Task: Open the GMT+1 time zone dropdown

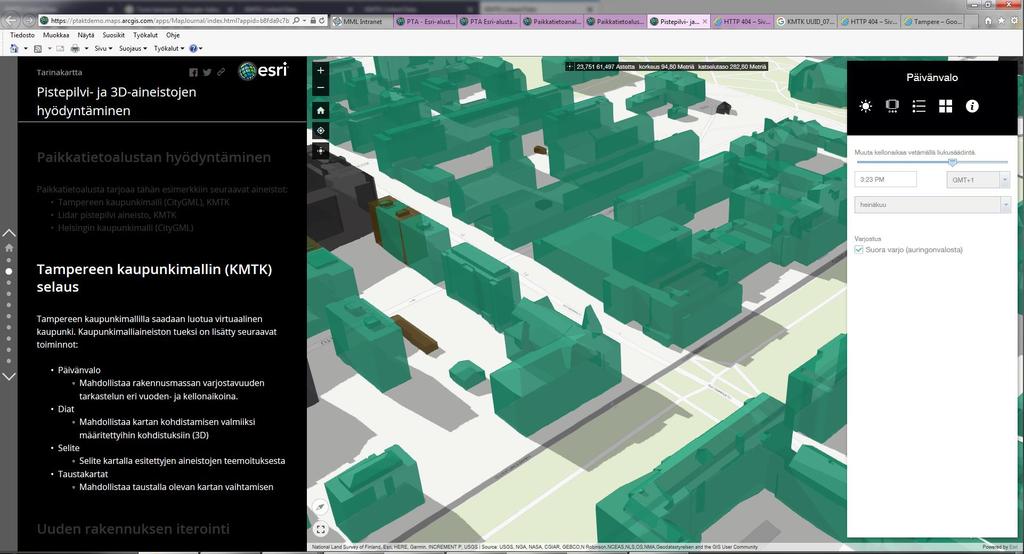Action: tap(978, 180)
